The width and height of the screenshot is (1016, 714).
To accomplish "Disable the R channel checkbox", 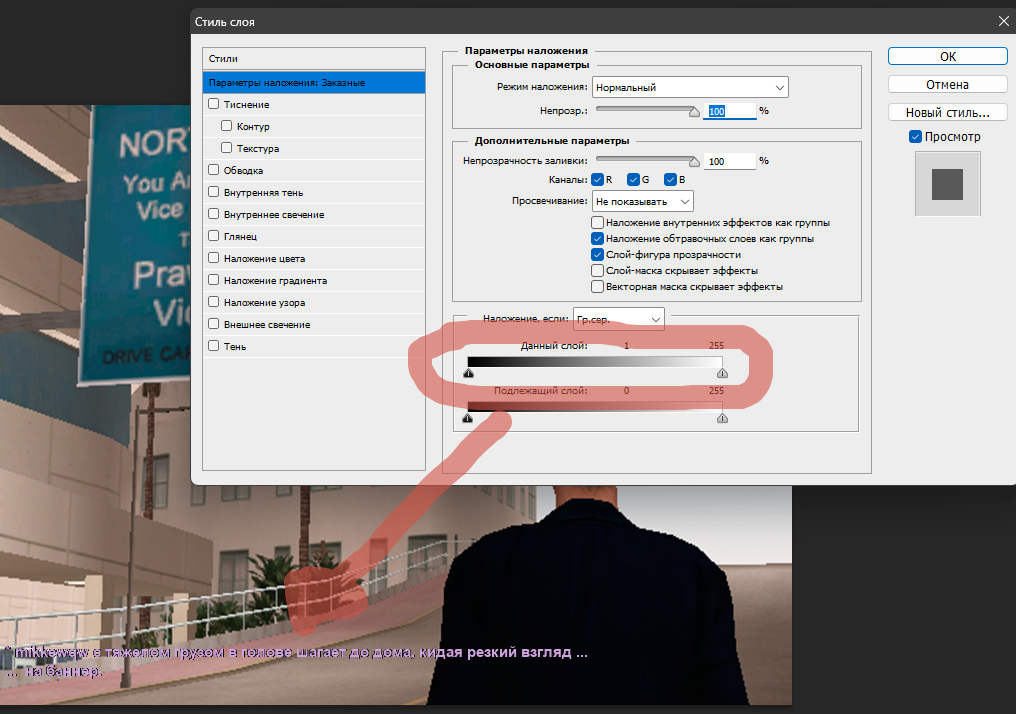I will tap(597, 179).
